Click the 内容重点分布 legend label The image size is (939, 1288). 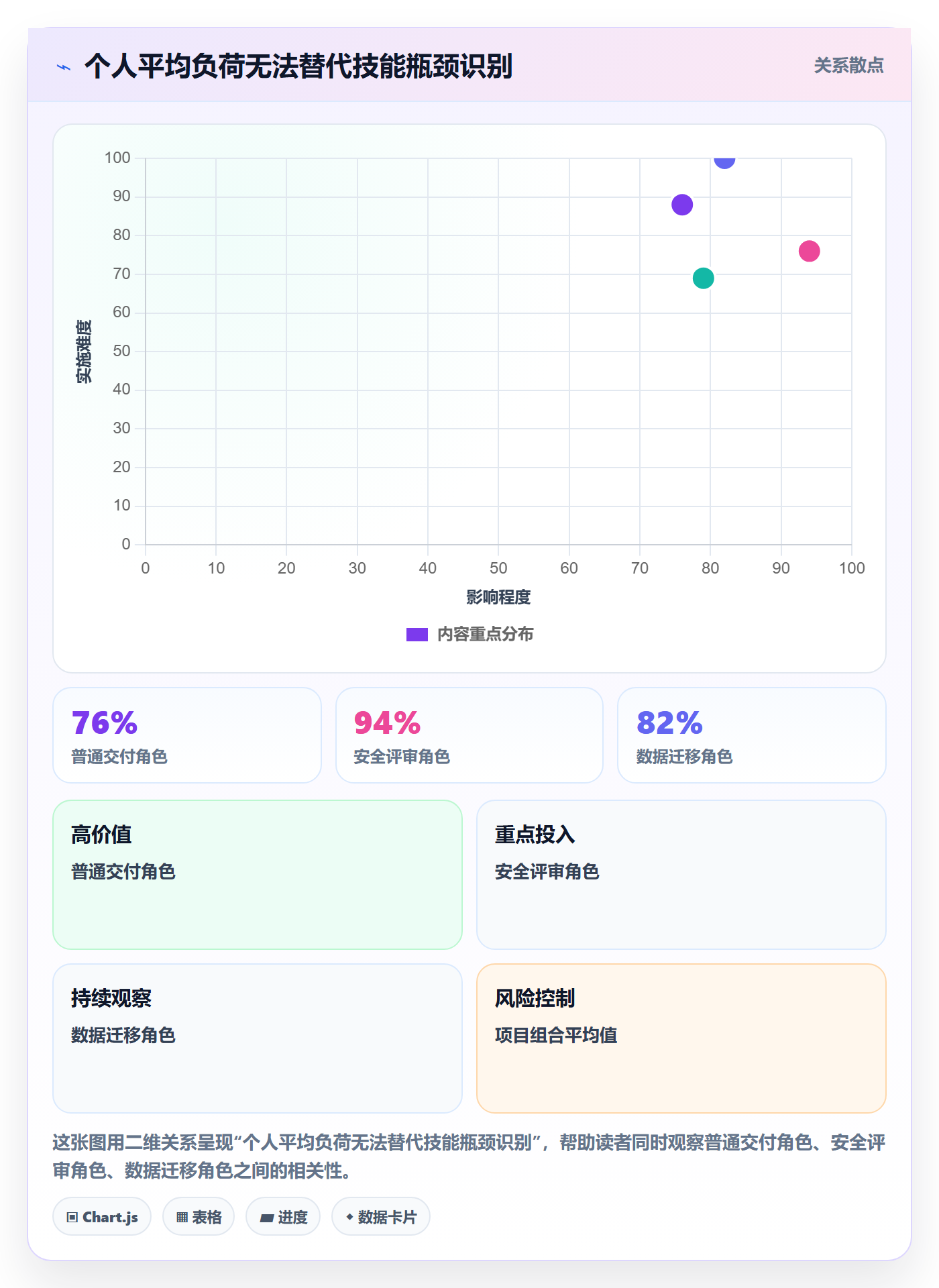click(x=485, y=635)
